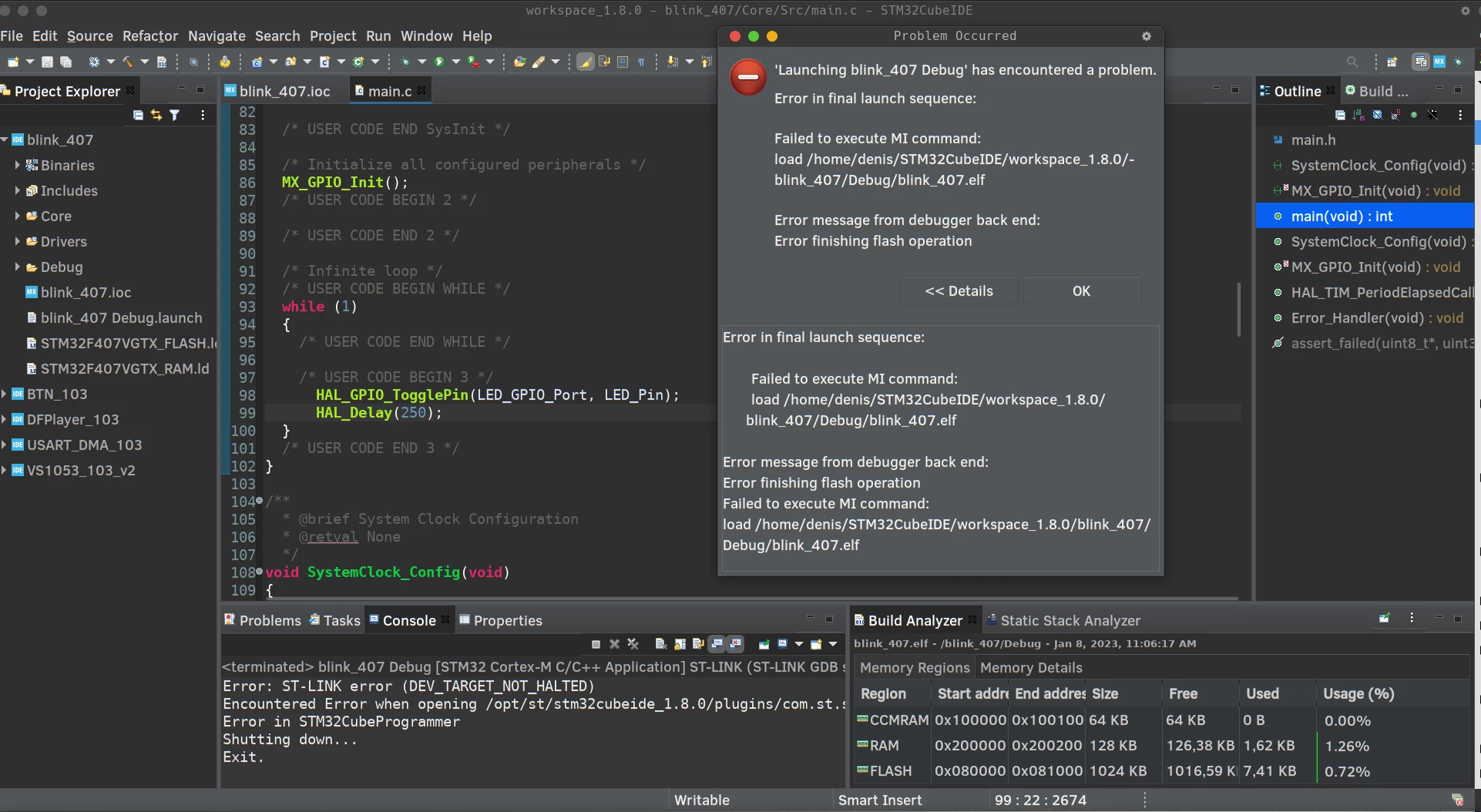Image resolution: width=1481 pixels, height=812 pixels.
Task: Open the Refactor menu
Action: tap(150, 36)
